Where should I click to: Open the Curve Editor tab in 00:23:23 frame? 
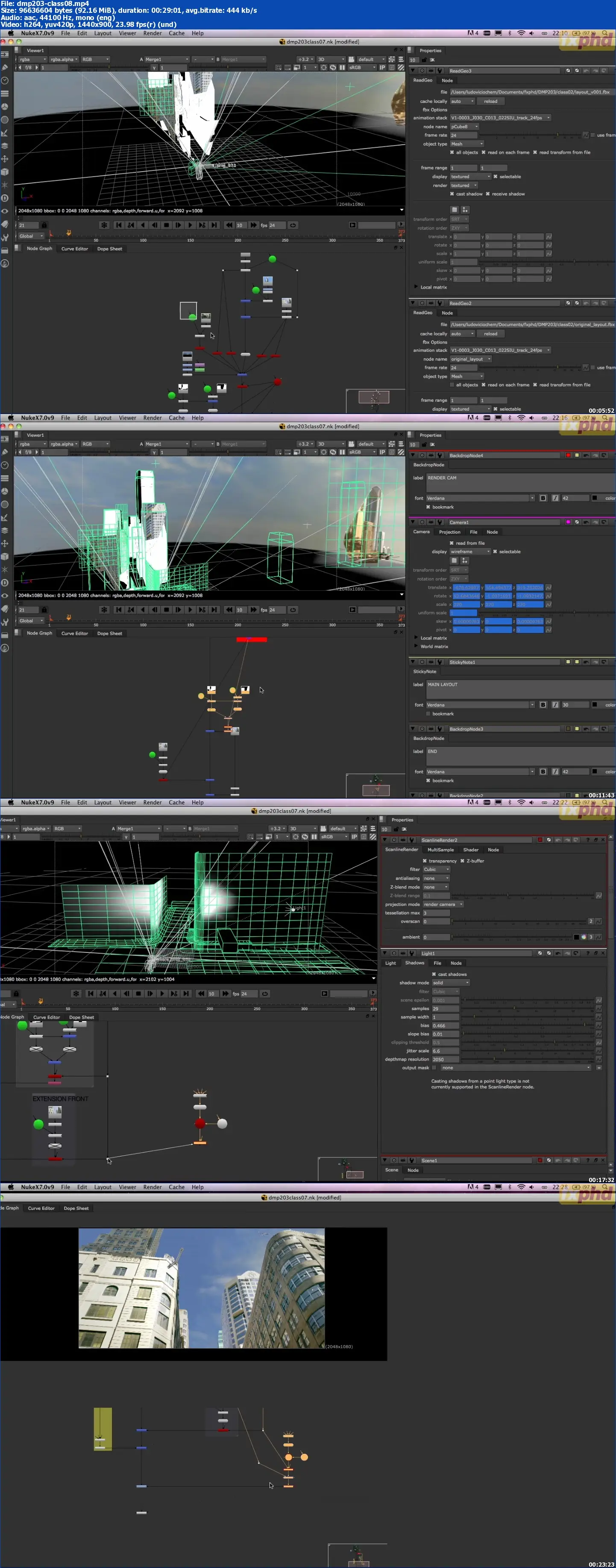[x=41, y=1208]
